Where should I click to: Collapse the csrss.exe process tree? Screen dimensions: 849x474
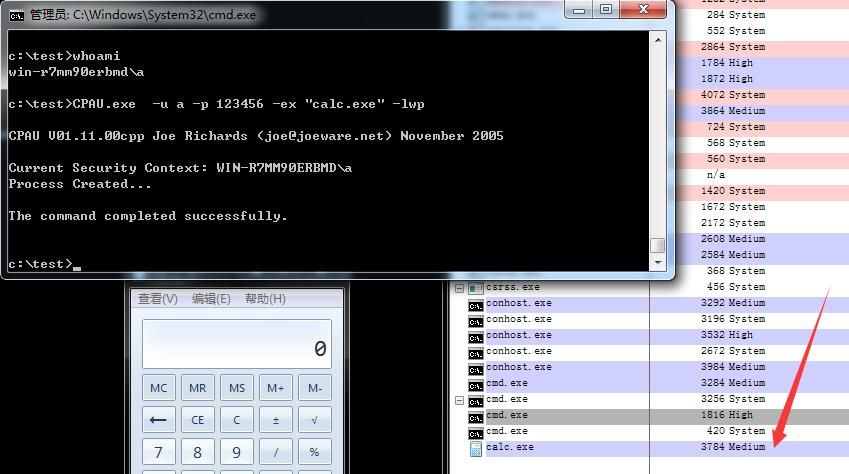click(459, 288)
